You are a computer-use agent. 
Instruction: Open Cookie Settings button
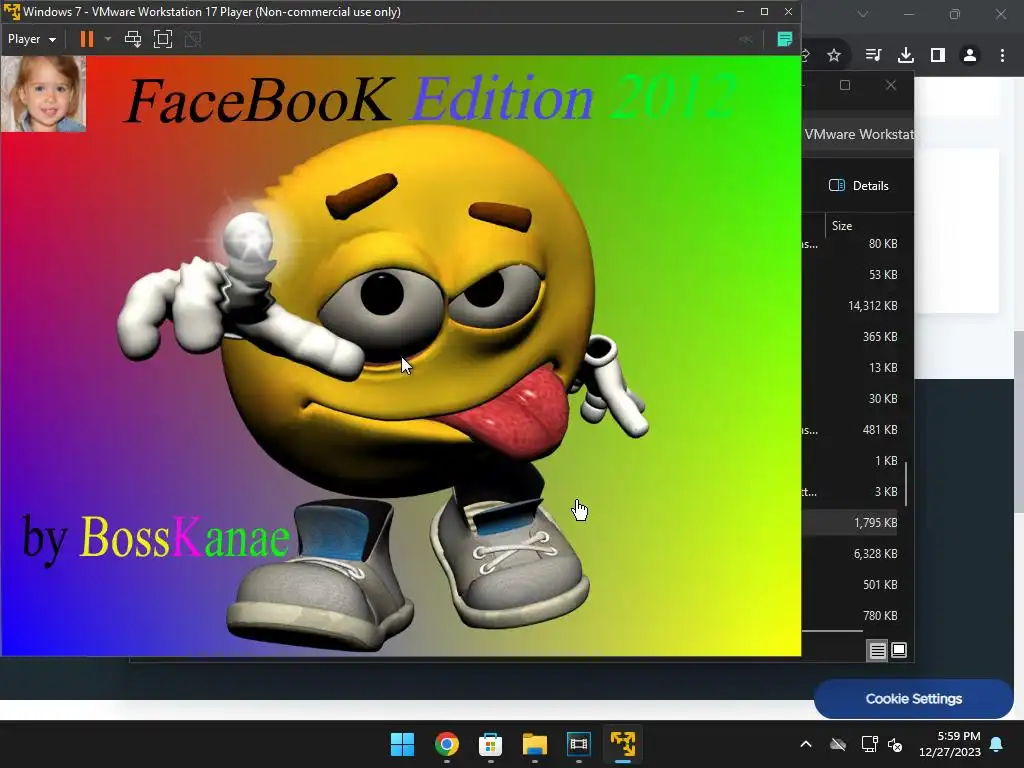point(913,699)
